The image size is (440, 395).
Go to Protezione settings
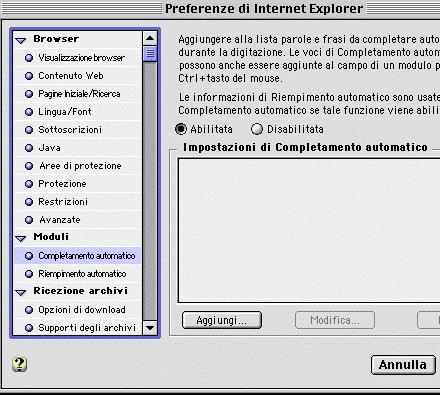click(78, 184)
